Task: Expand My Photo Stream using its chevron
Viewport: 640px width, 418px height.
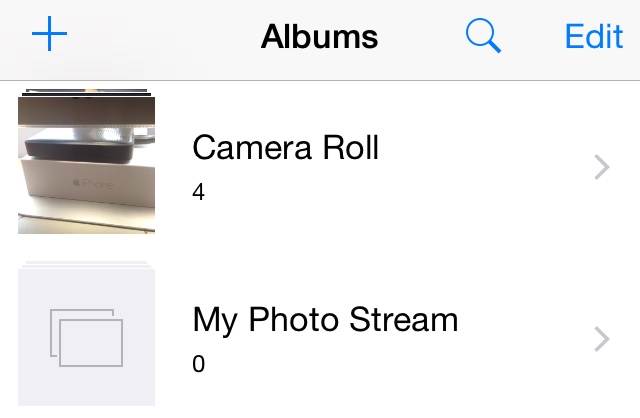Action: click(601, 339)
